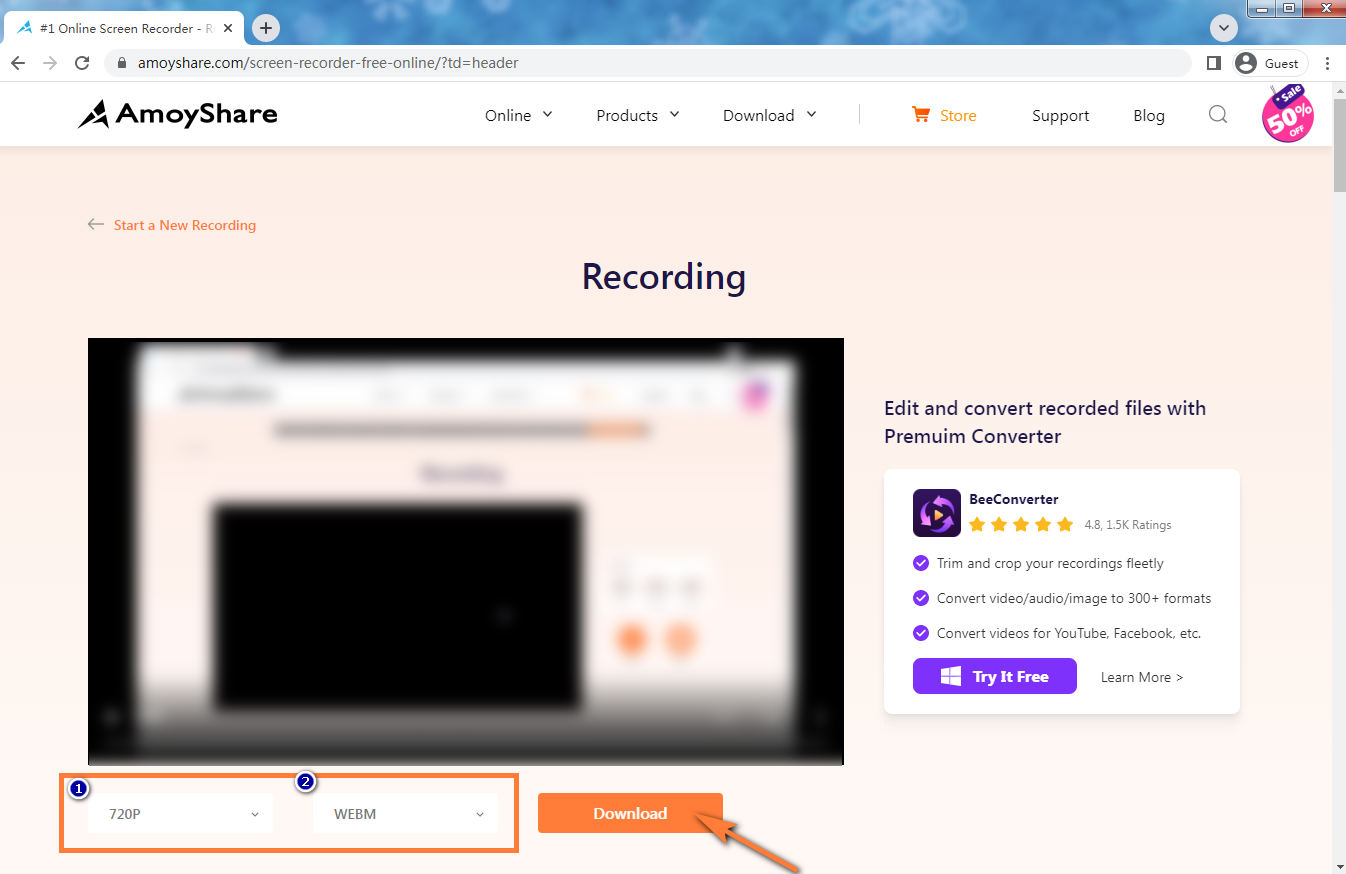Click the "4.8, 1.5K Ratings" text
This screenshot has width=1346, height=874.
[1128, 525]
